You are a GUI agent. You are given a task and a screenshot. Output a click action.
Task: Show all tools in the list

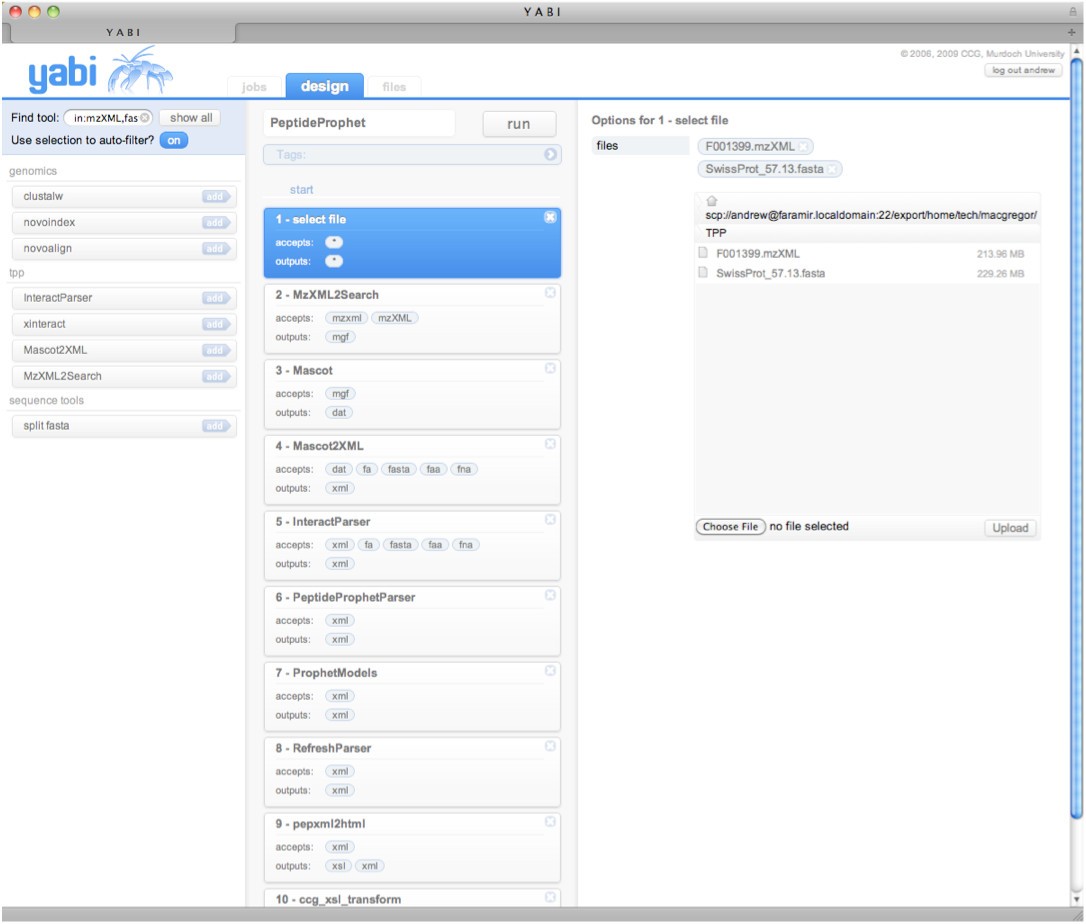point(191,118)
